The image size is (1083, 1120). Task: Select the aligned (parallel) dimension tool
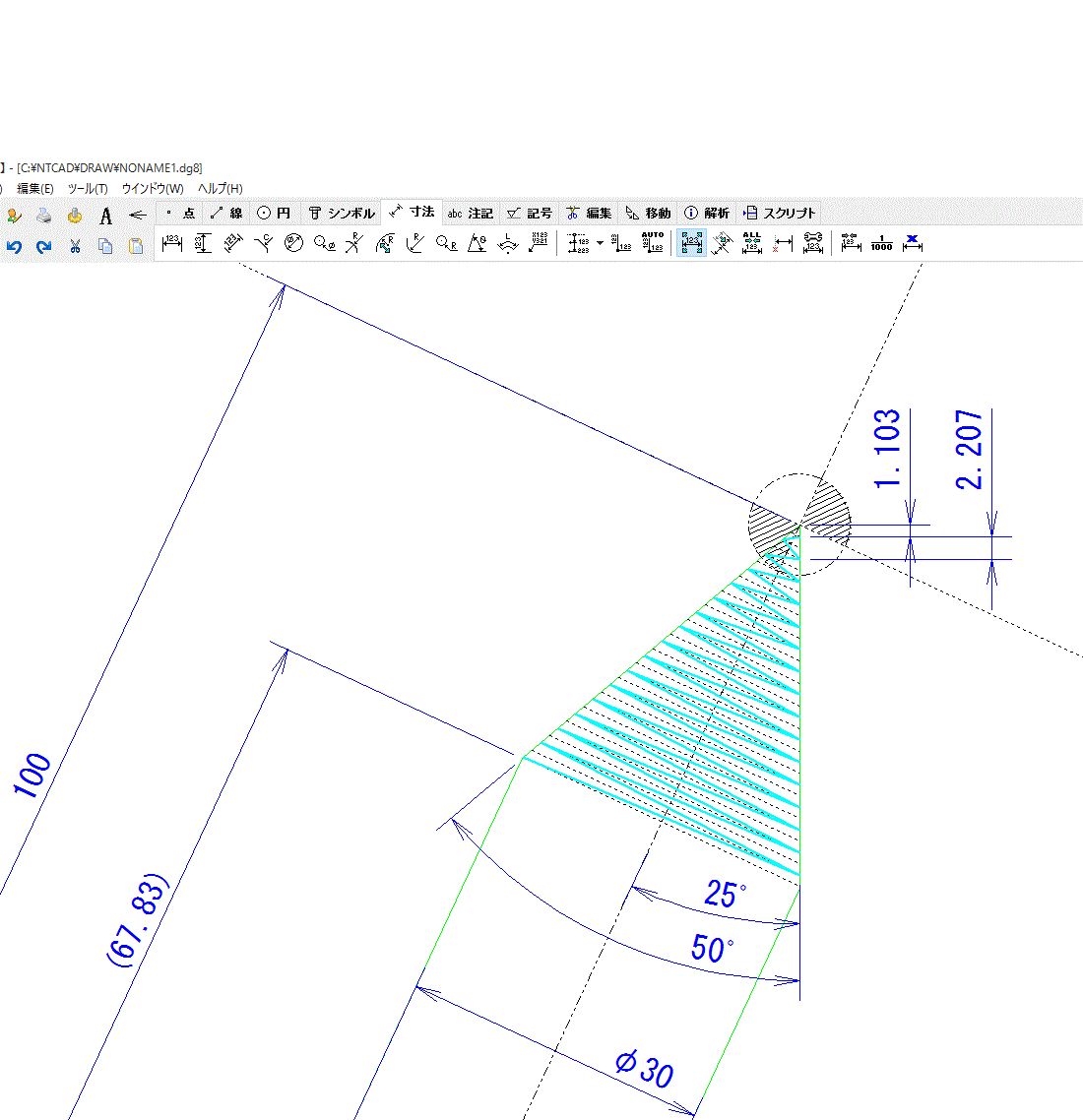pos(233,244)
